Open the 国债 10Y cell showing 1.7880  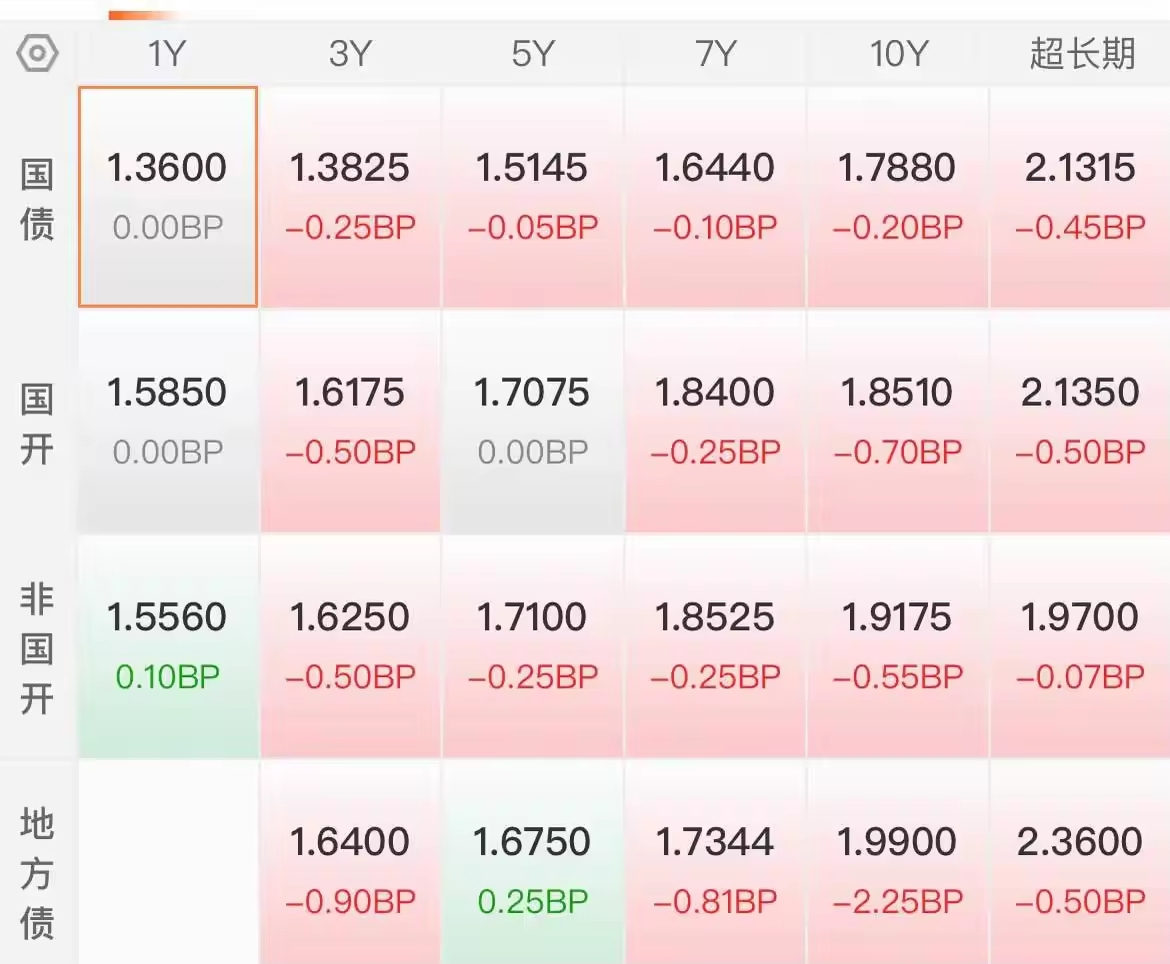point(898,197)
